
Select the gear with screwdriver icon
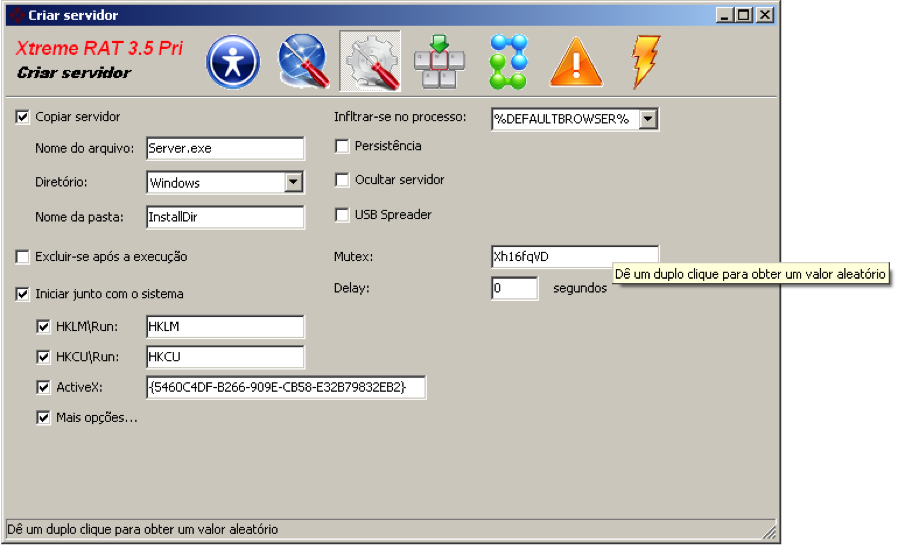point(370,61)
